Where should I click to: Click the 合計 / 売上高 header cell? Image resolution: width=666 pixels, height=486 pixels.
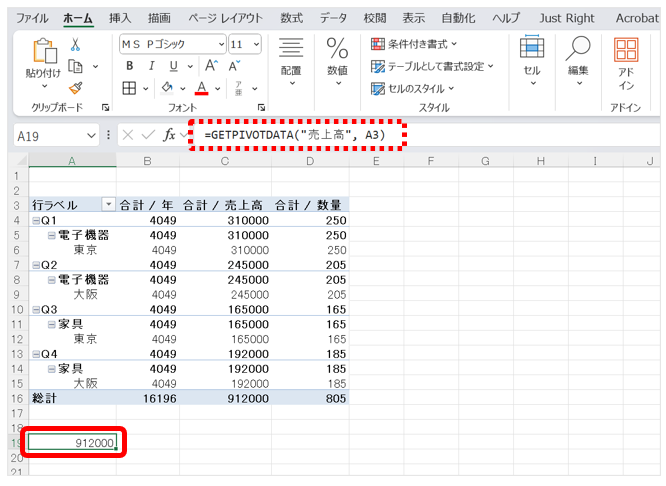pyautogui.click(x=226, y=205)
